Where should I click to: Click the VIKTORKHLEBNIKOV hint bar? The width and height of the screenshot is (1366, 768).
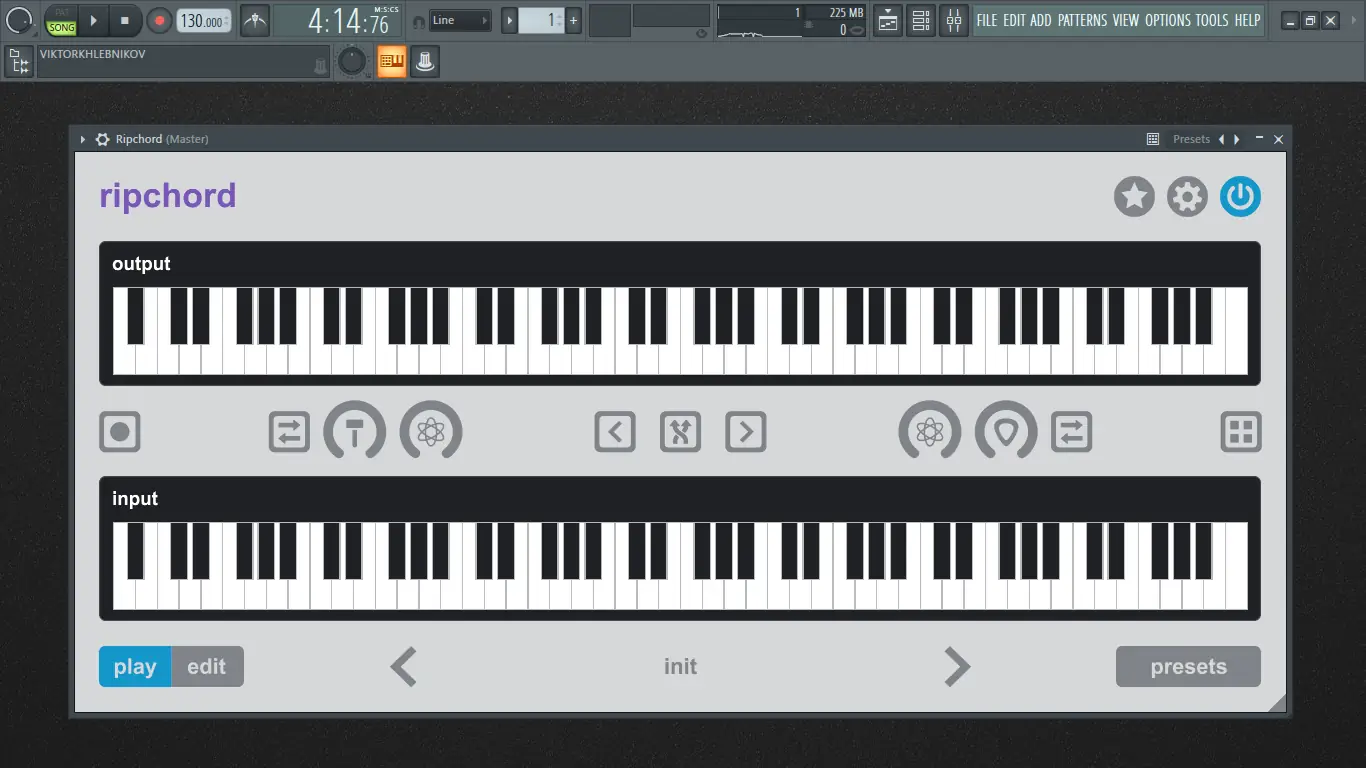[x=183, y=62]
